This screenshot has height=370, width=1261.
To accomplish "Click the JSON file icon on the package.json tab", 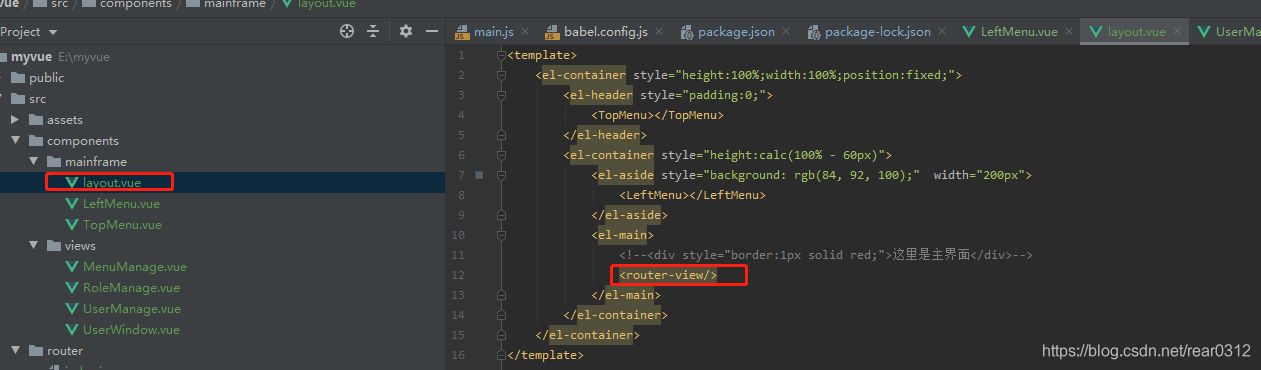I will point(687,32).
